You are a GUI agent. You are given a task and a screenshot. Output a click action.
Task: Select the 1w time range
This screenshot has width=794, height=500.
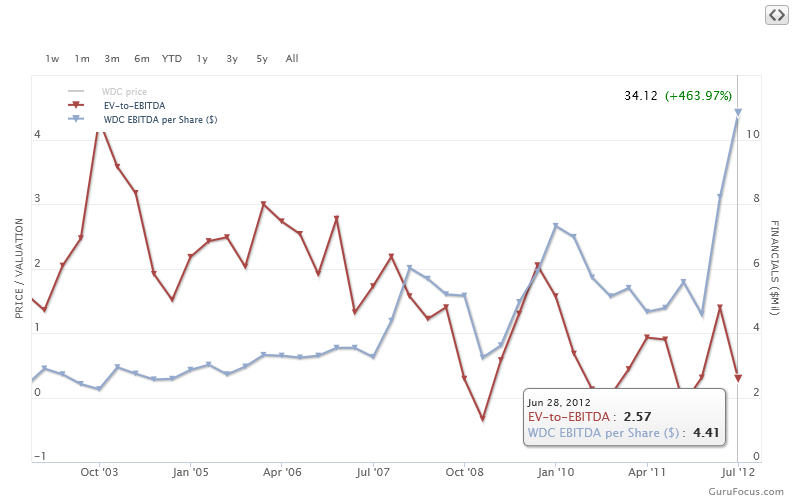pyautogui.click(x=52, y=59)
